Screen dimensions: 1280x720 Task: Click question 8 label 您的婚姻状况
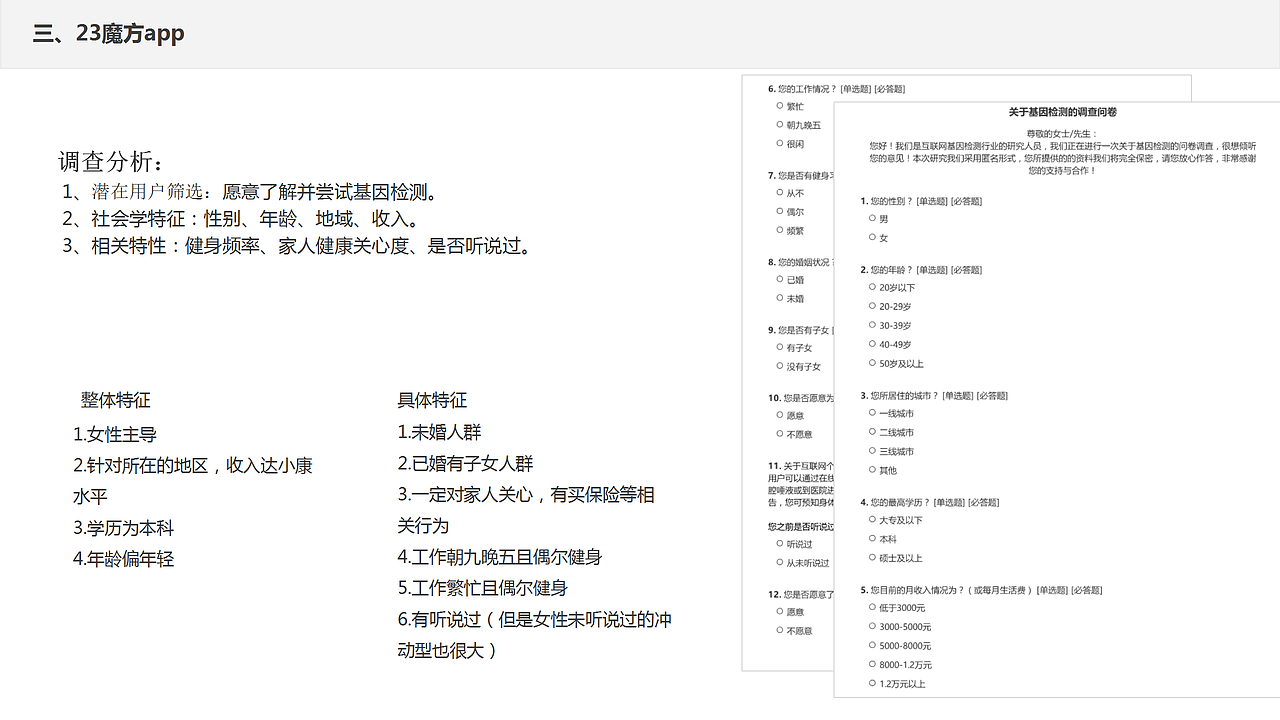(x=802, y=262)
